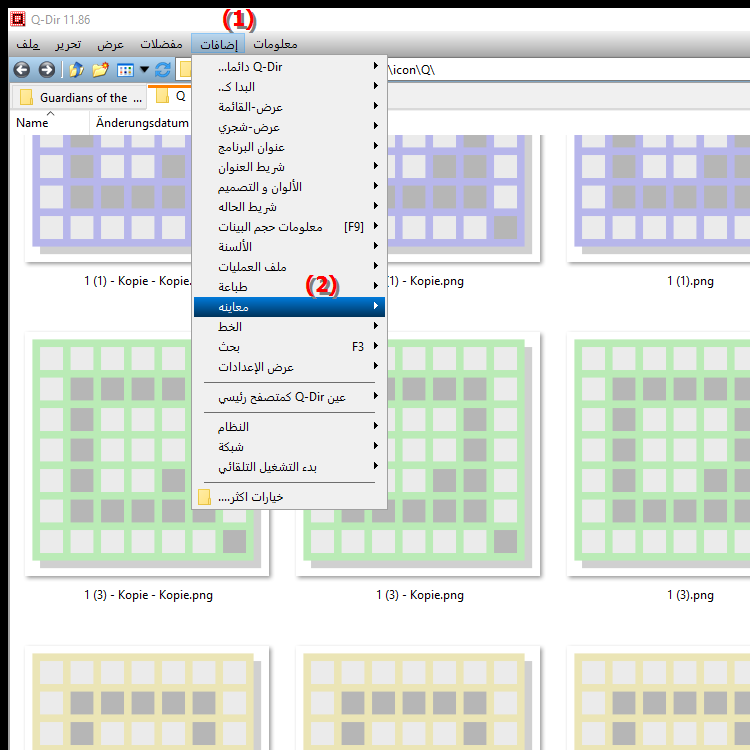Select the Q folder tab

(x=170, y=96)
